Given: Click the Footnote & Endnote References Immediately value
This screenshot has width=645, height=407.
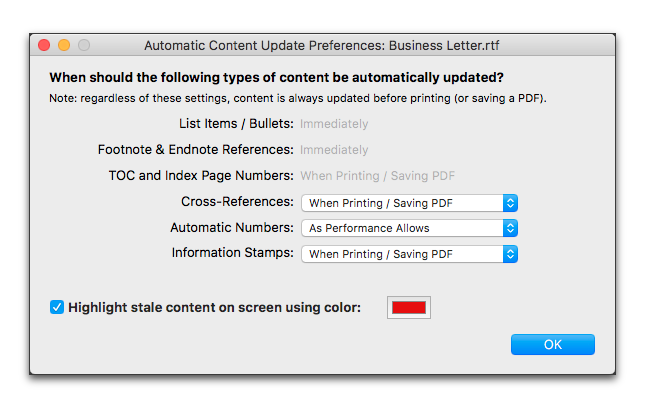Looking at the screenshot, I should click(334, 150).
